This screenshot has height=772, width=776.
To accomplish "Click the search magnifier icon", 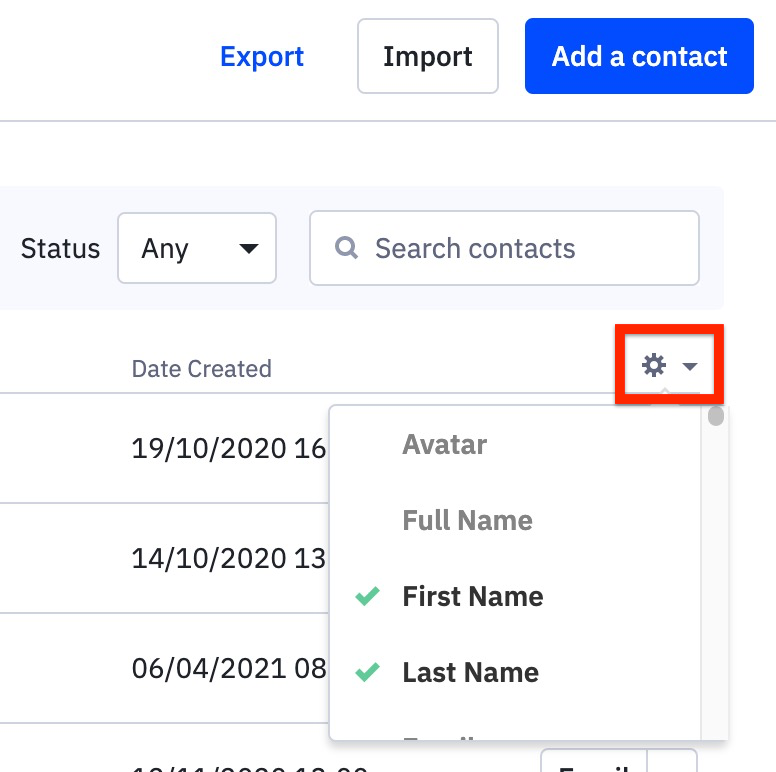I will coord(346,248).
